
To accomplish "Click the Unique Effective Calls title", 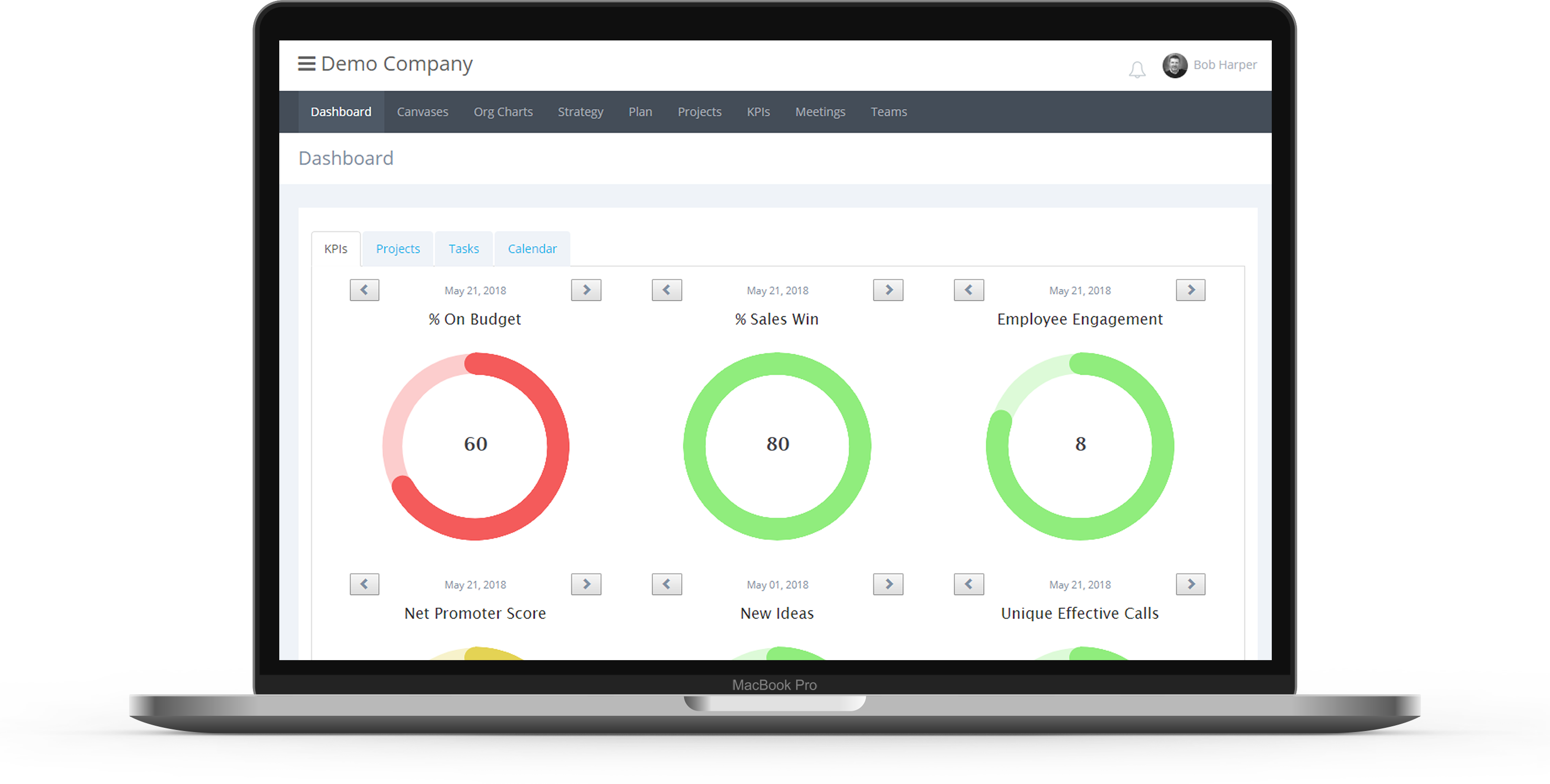I will point(1080,614).
